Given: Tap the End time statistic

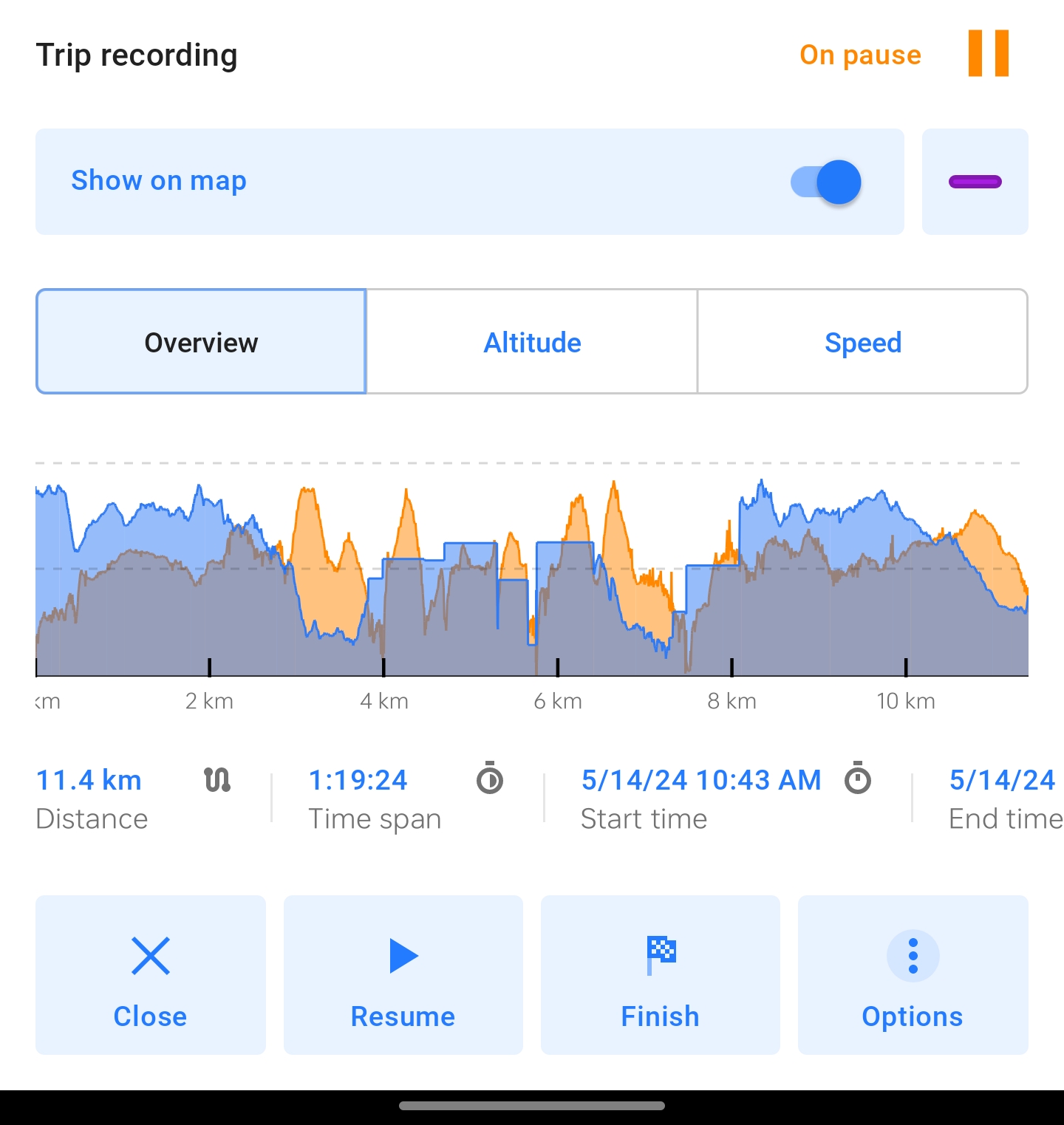Looking at the screenshot, I should point(1006,799).
